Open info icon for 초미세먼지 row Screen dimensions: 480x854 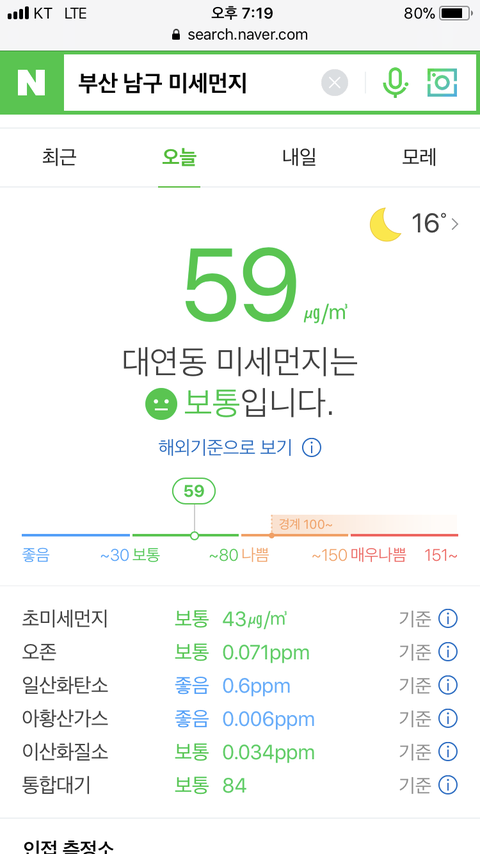pyautogui.click(x=448, y=619)
